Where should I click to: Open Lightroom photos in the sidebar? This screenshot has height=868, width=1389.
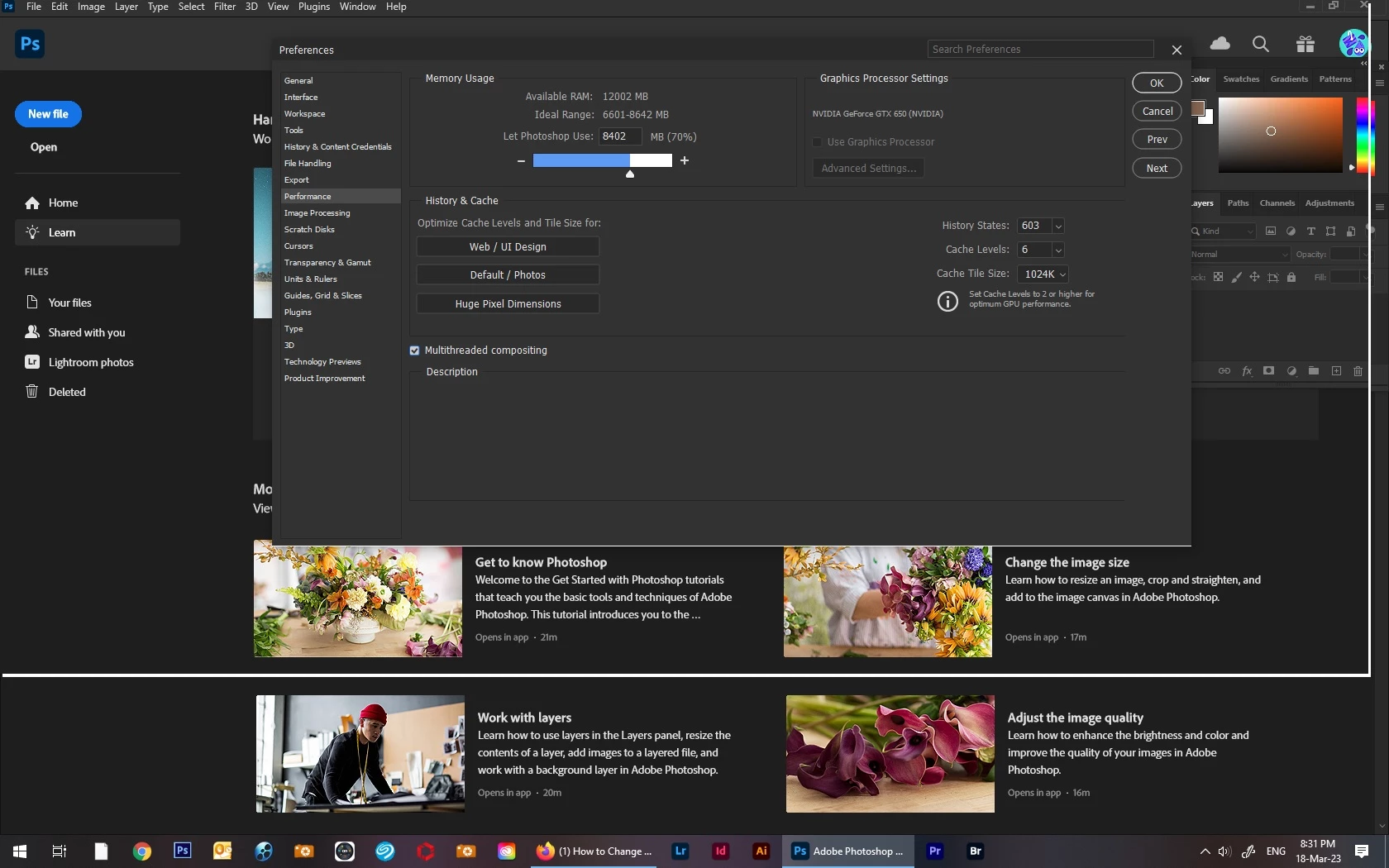tap(91, 362)
